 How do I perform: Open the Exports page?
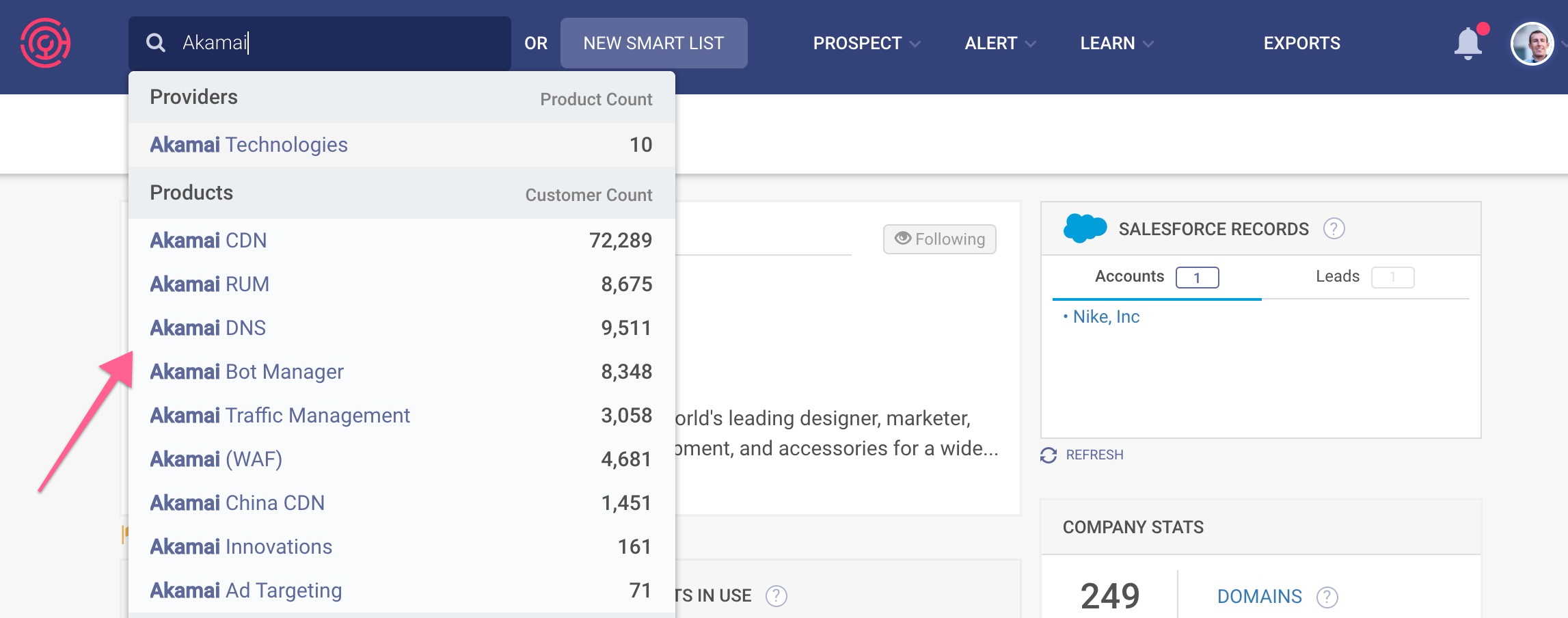1301,43
